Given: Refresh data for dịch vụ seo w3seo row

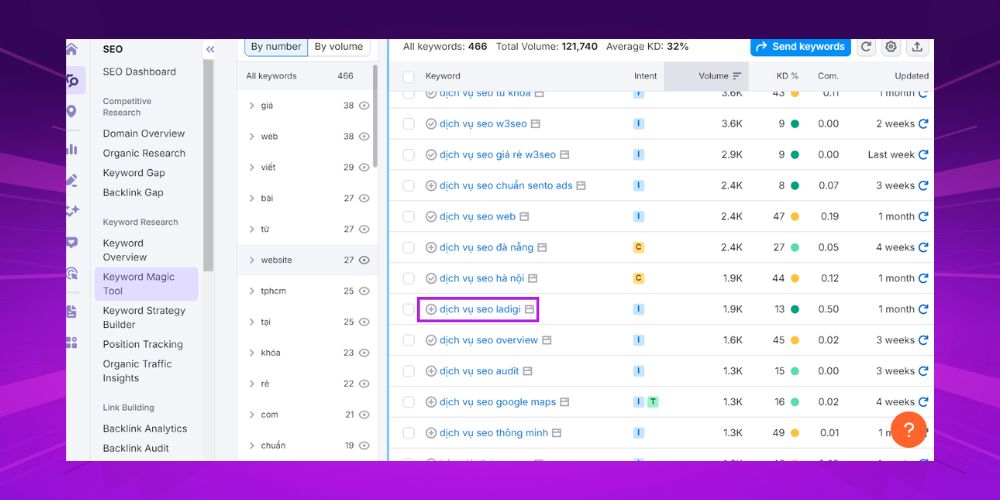Looking at the screenshot, I should 923,124.
